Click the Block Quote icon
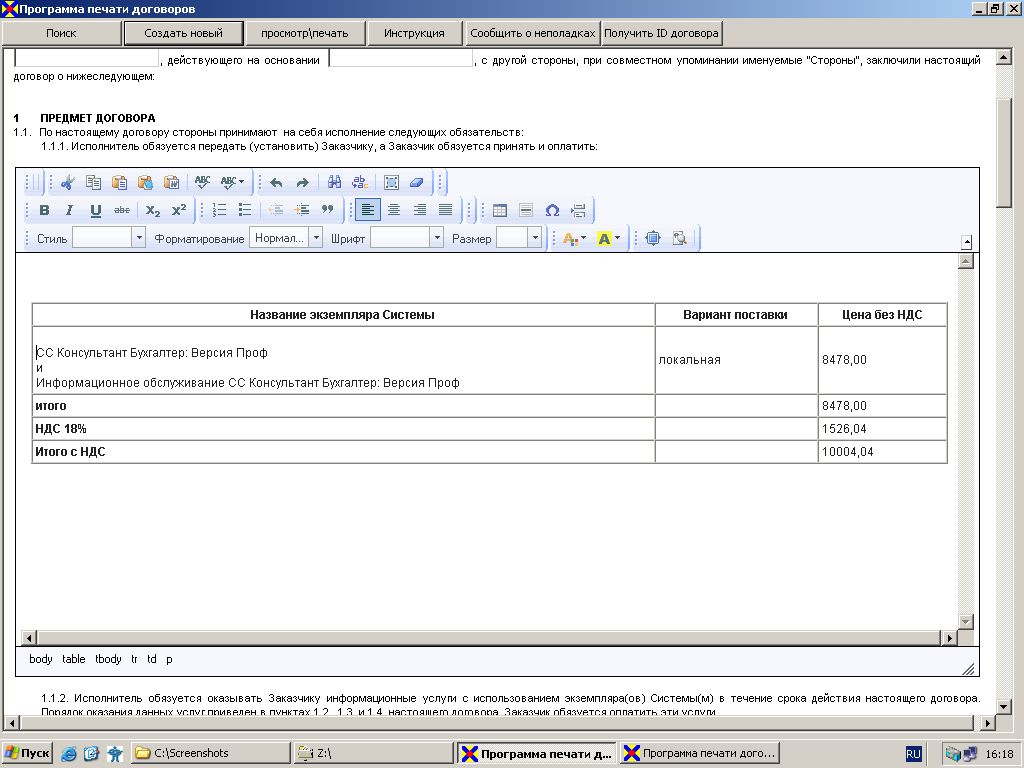1024x768 pixels. 327,210
